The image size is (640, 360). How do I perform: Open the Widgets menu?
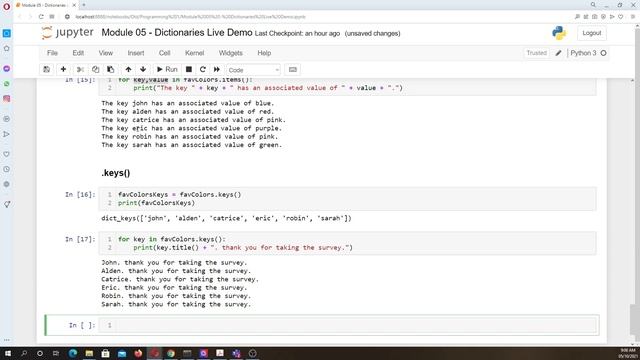(x=231, y=53)
